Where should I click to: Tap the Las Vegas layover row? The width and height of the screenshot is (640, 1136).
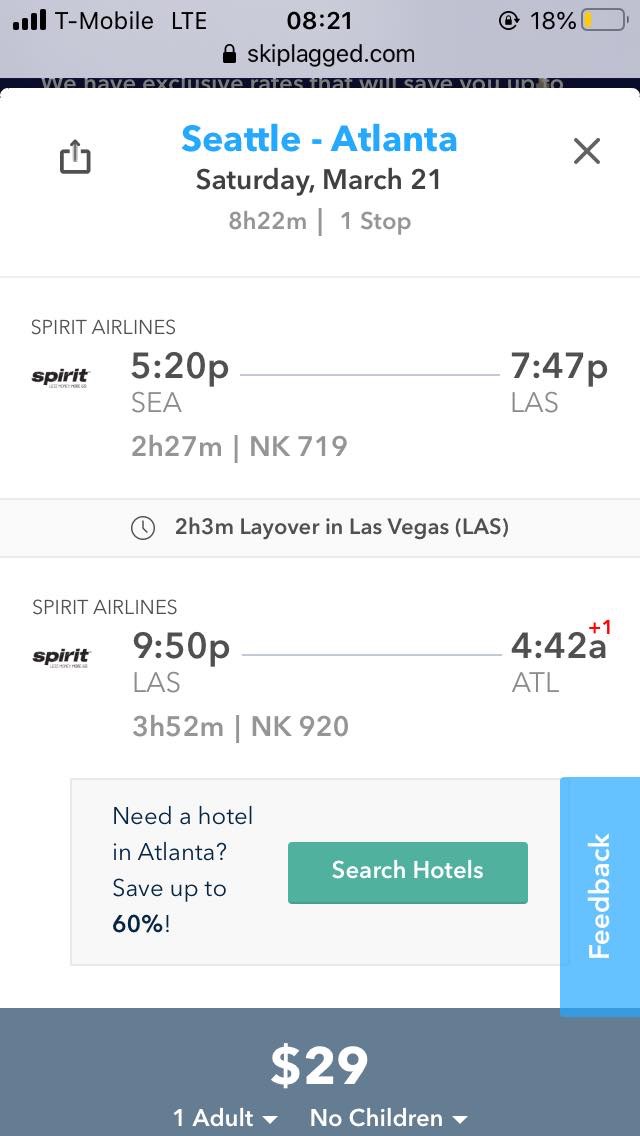pyautogui.click(x=320, y=527)
